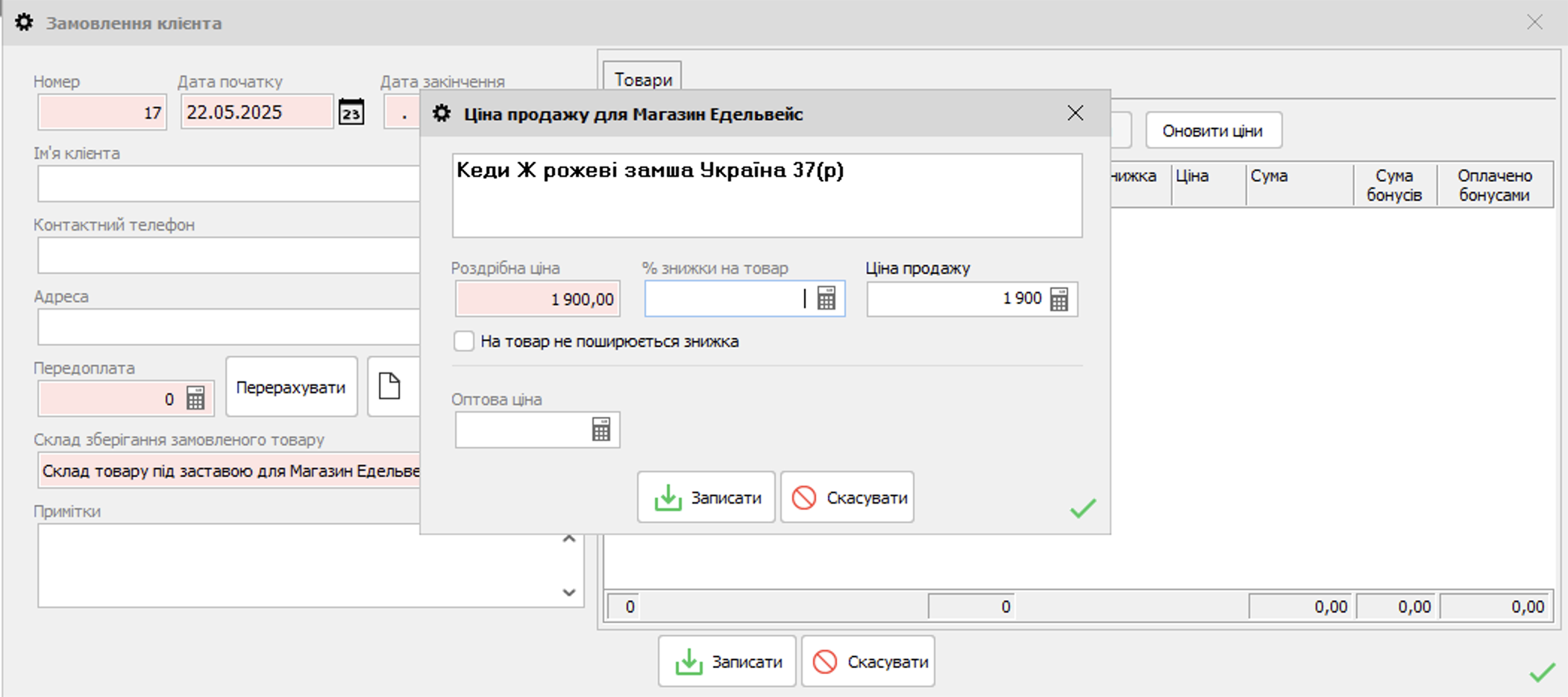The image size is (1568, 697).
Task: Click the Оновити ціни button
Action: 1213,131
